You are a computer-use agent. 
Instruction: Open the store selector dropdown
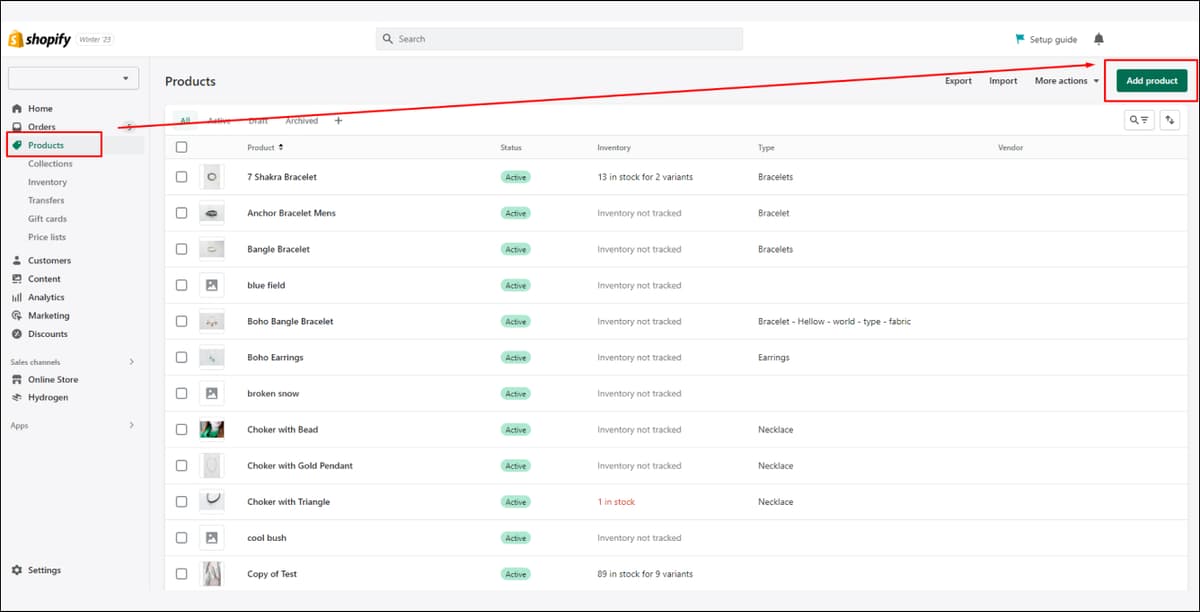click(73, 78)
